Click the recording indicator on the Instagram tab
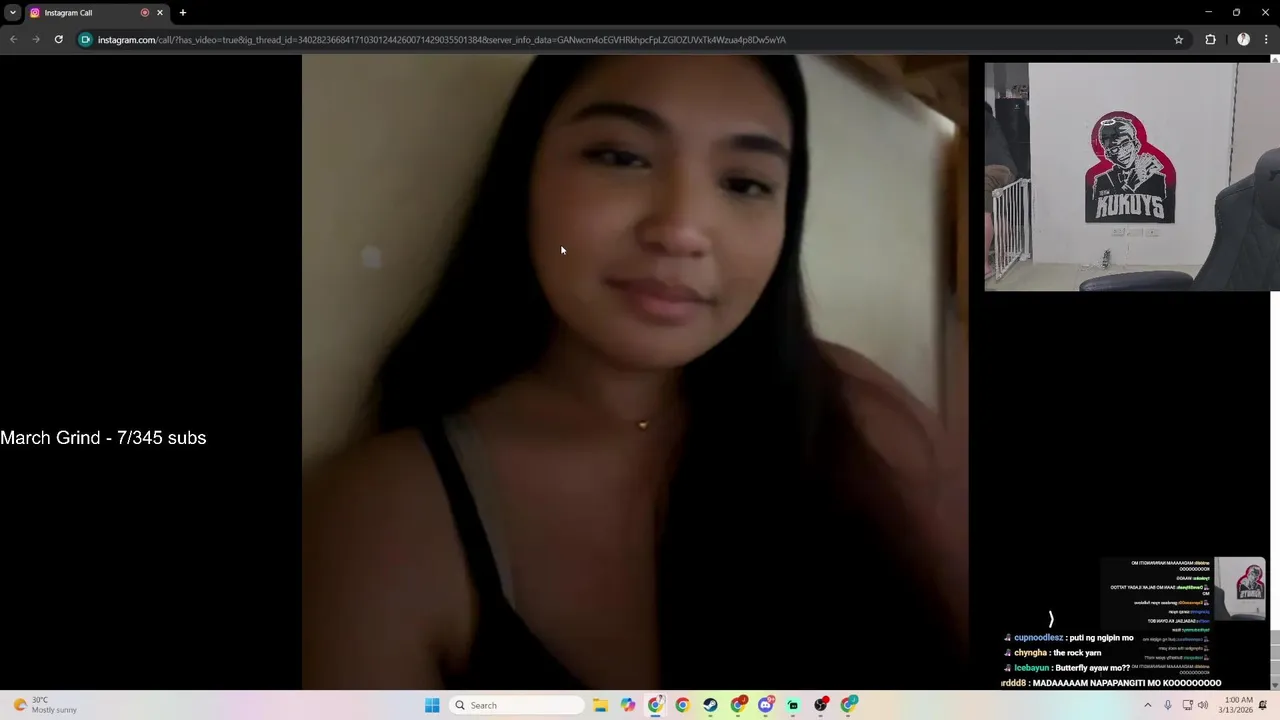 pos(145,13)
